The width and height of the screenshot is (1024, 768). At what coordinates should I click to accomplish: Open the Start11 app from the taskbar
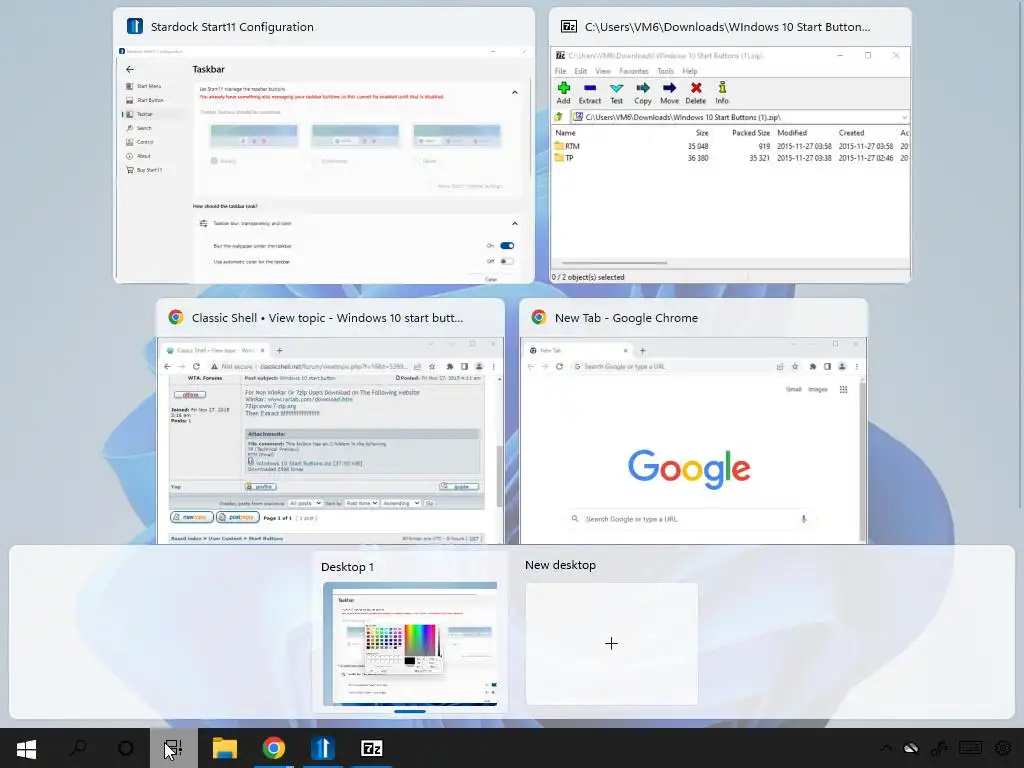[x=323, y=748]
